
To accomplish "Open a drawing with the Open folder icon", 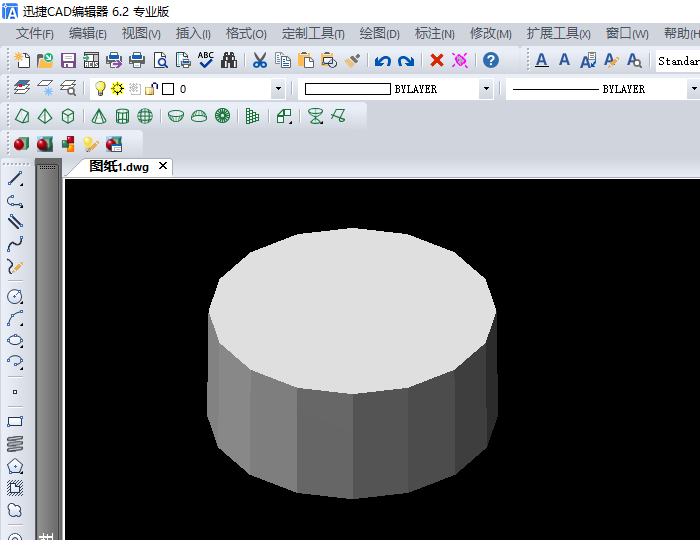I will click(45, 60).
